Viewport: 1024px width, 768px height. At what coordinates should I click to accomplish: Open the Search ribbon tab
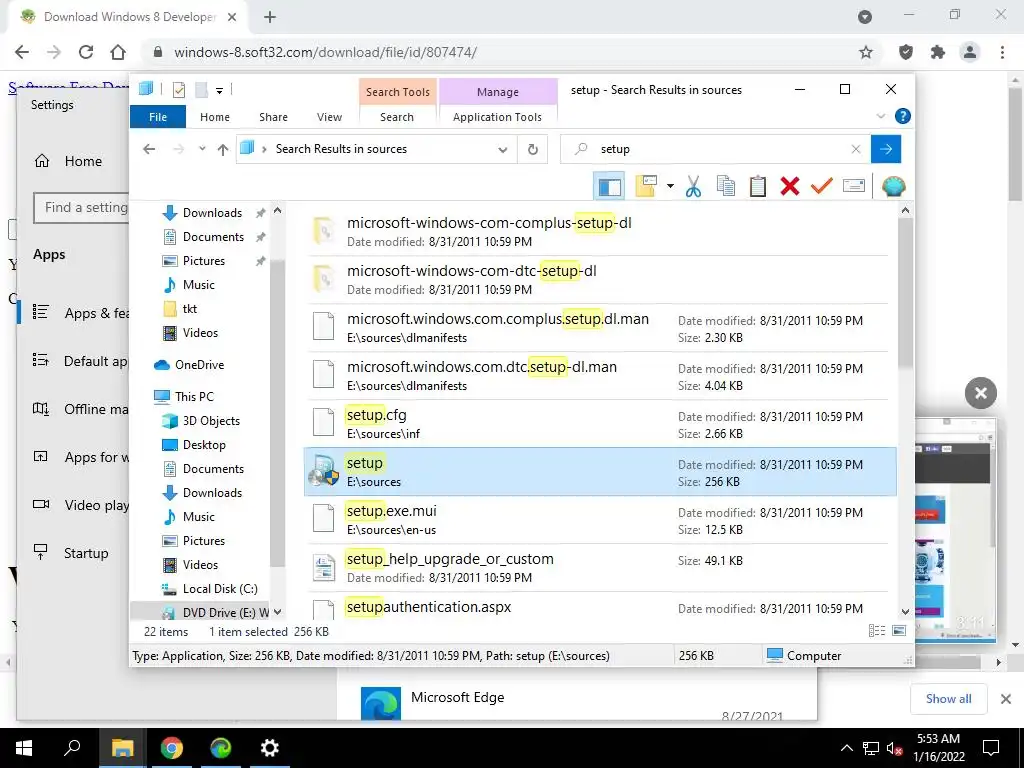coord(396,117)
